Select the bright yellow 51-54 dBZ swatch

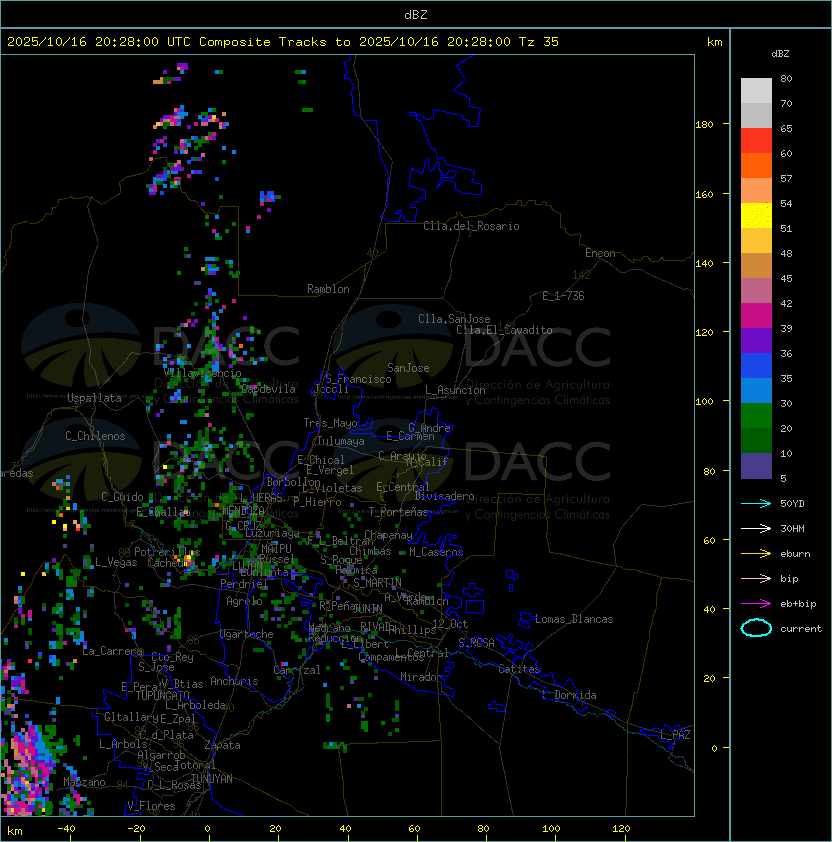[x=756, y=216]
